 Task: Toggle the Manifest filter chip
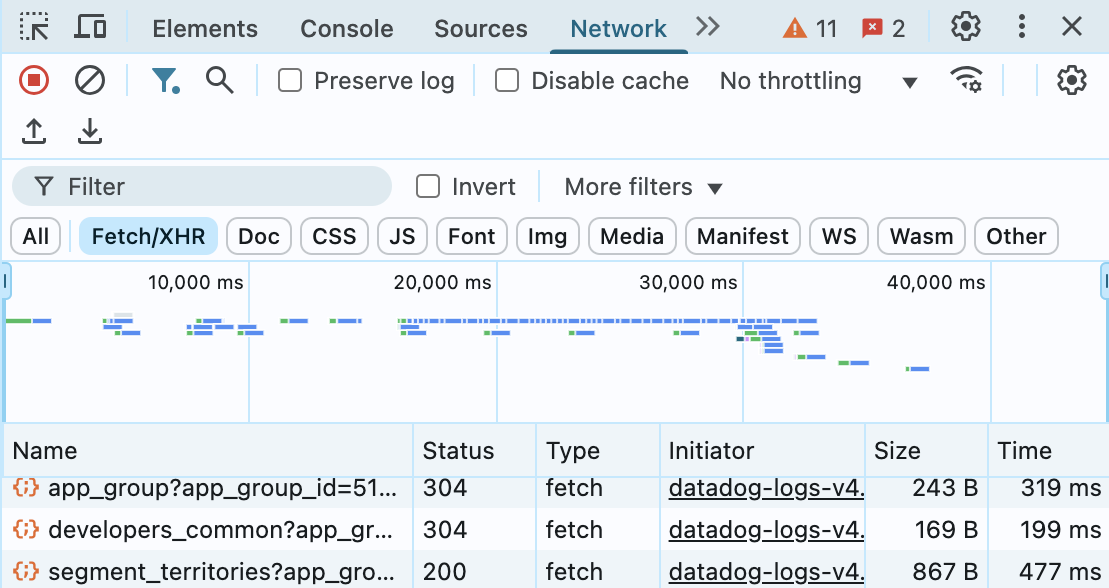[x=743, y=236]
